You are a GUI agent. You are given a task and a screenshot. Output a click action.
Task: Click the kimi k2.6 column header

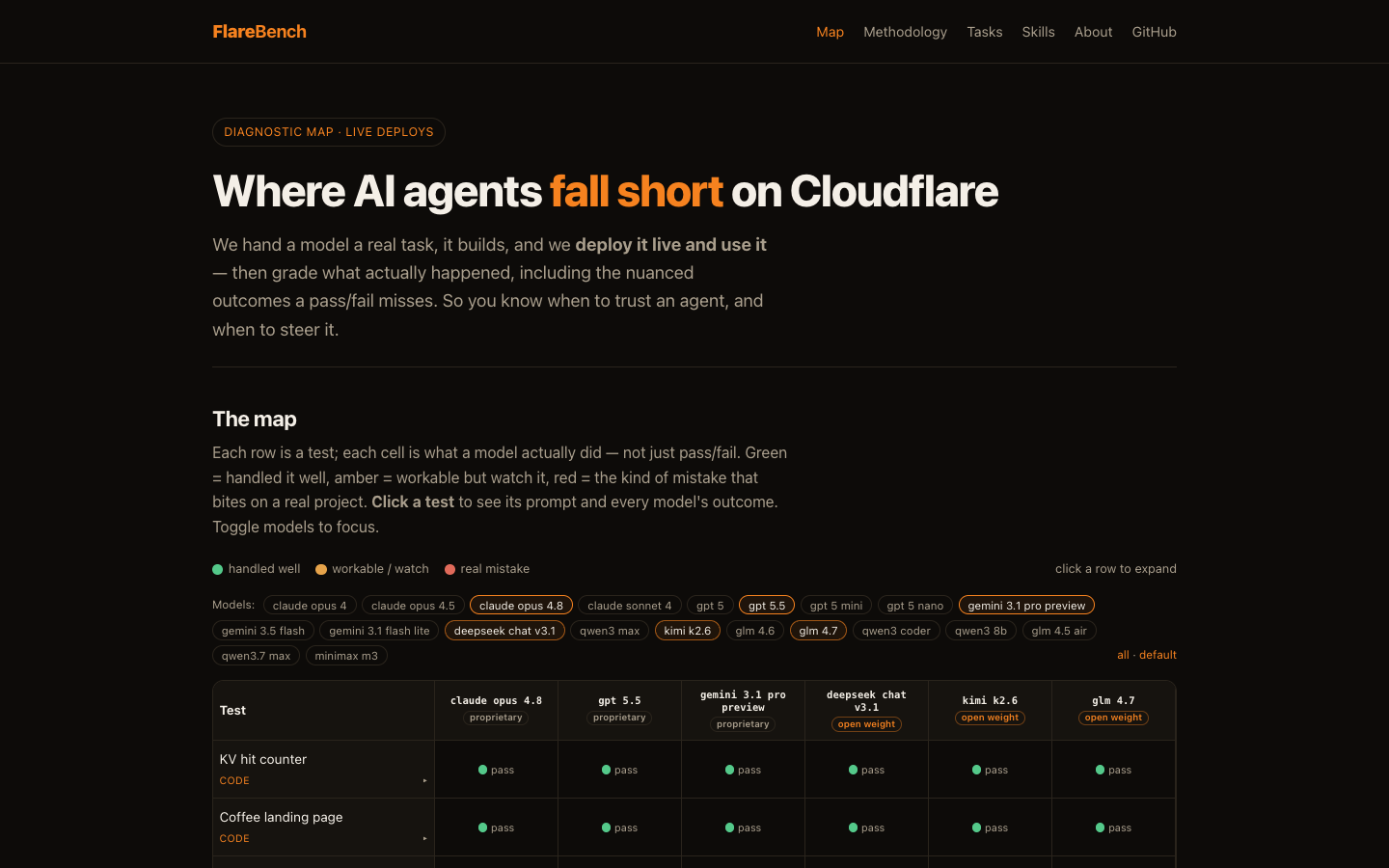tap(990, 711)
